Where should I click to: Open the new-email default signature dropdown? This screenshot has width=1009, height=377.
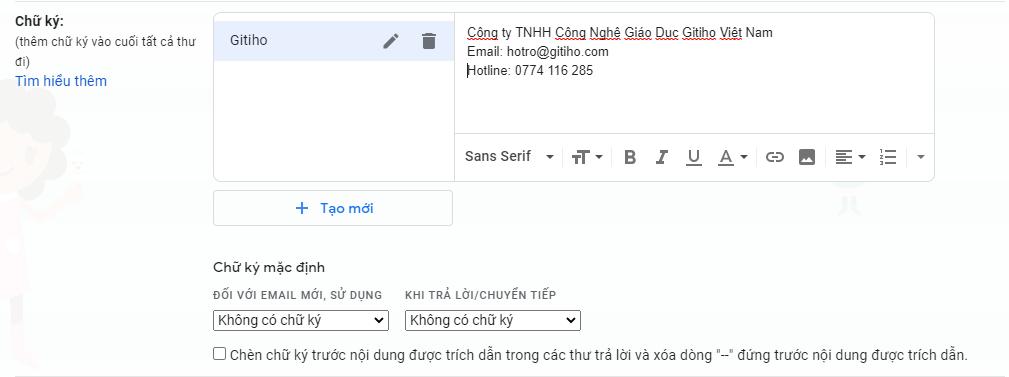click(301, 320)
